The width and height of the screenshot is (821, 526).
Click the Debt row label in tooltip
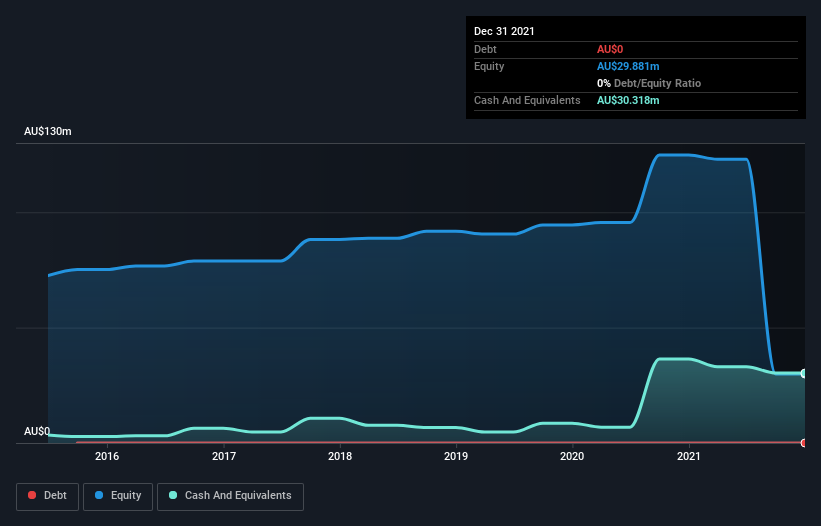tap(485, 49)
